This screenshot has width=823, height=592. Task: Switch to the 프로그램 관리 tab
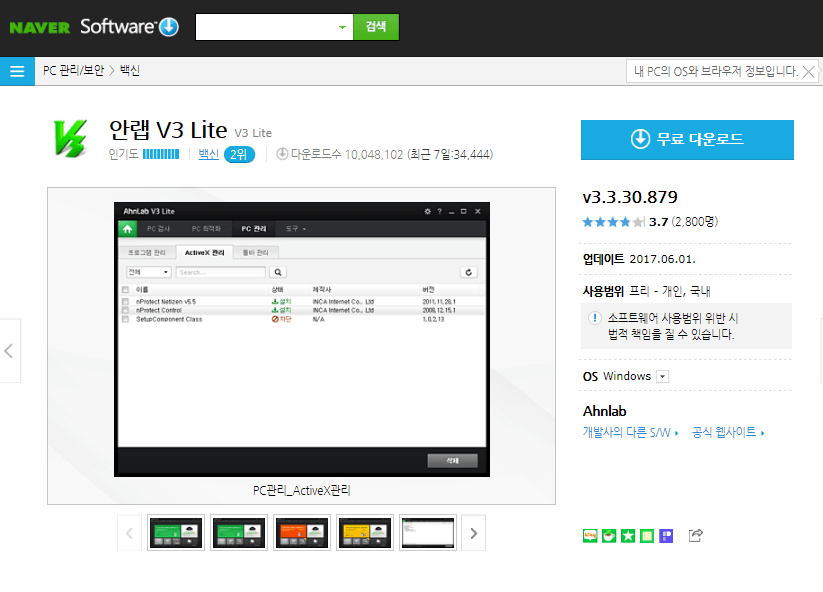(x=147, y=252)
